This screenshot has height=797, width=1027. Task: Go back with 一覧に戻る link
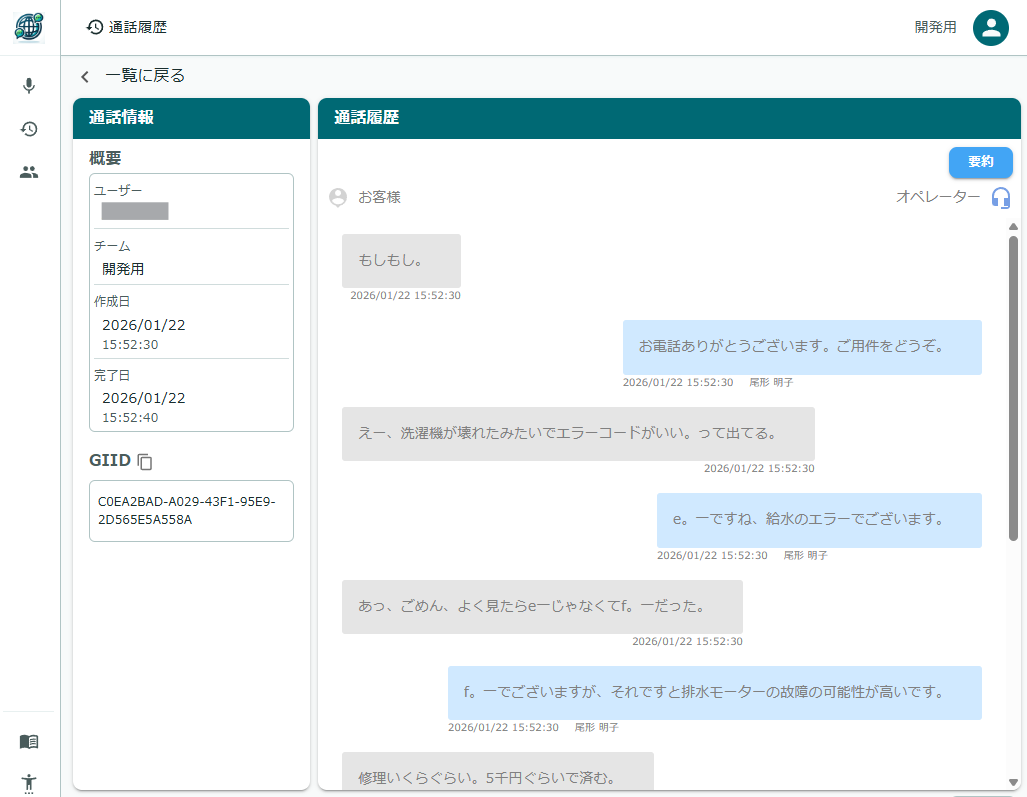145,76
